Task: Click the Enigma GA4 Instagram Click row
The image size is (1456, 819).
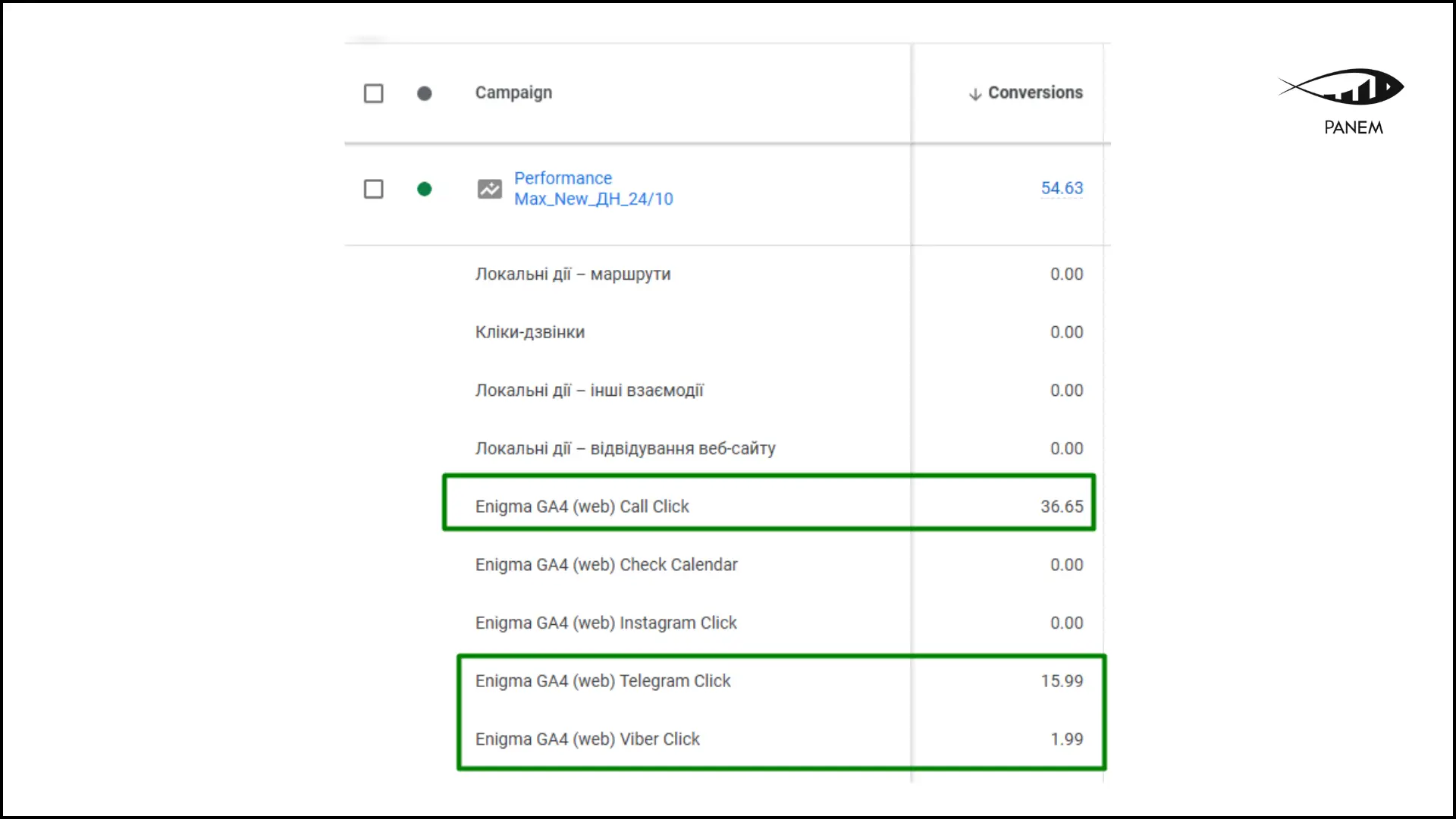Action: (x=606, y=623)
